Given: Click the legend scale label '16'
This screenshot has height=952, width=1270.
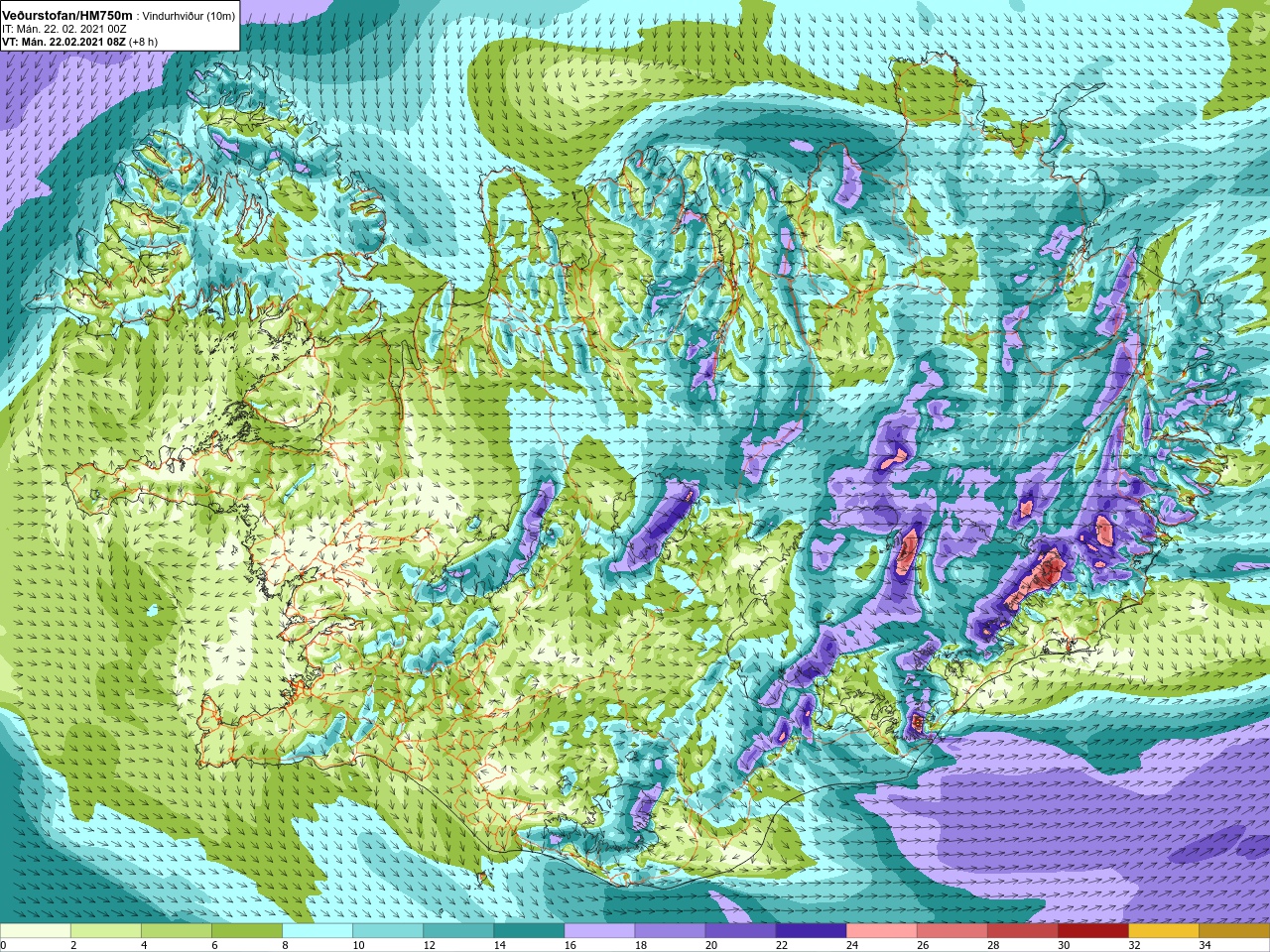Looking at the screenshot, I should (x=570, y=945).
